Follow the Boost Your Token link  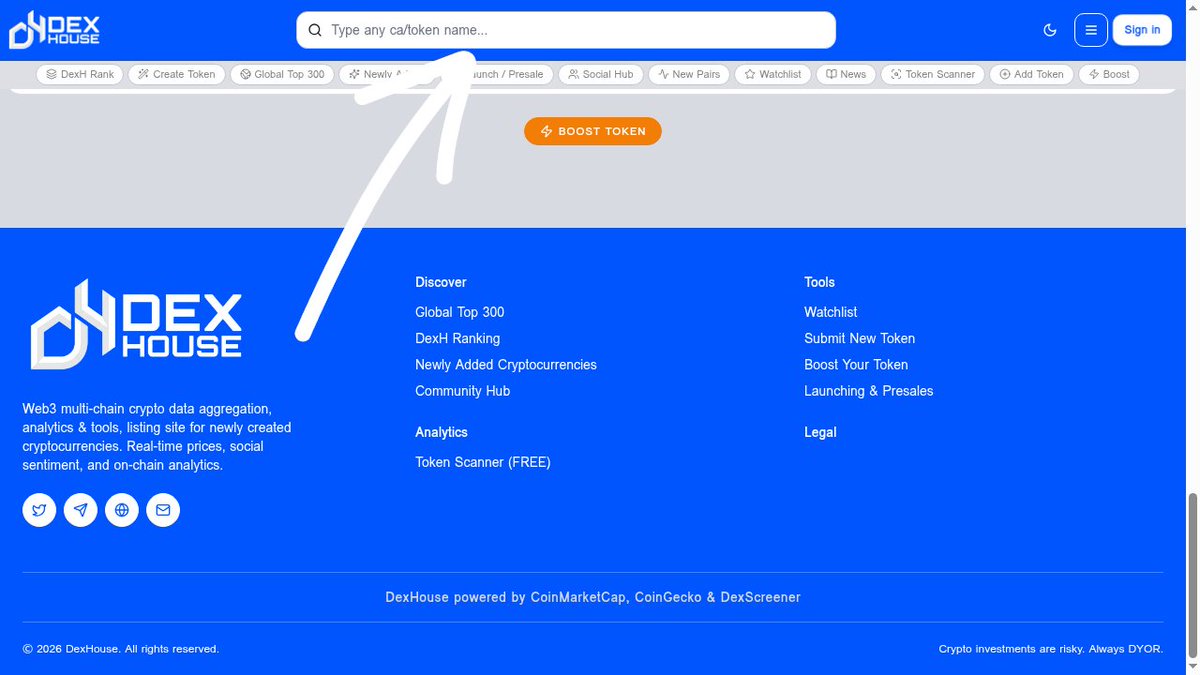point(856,364)
